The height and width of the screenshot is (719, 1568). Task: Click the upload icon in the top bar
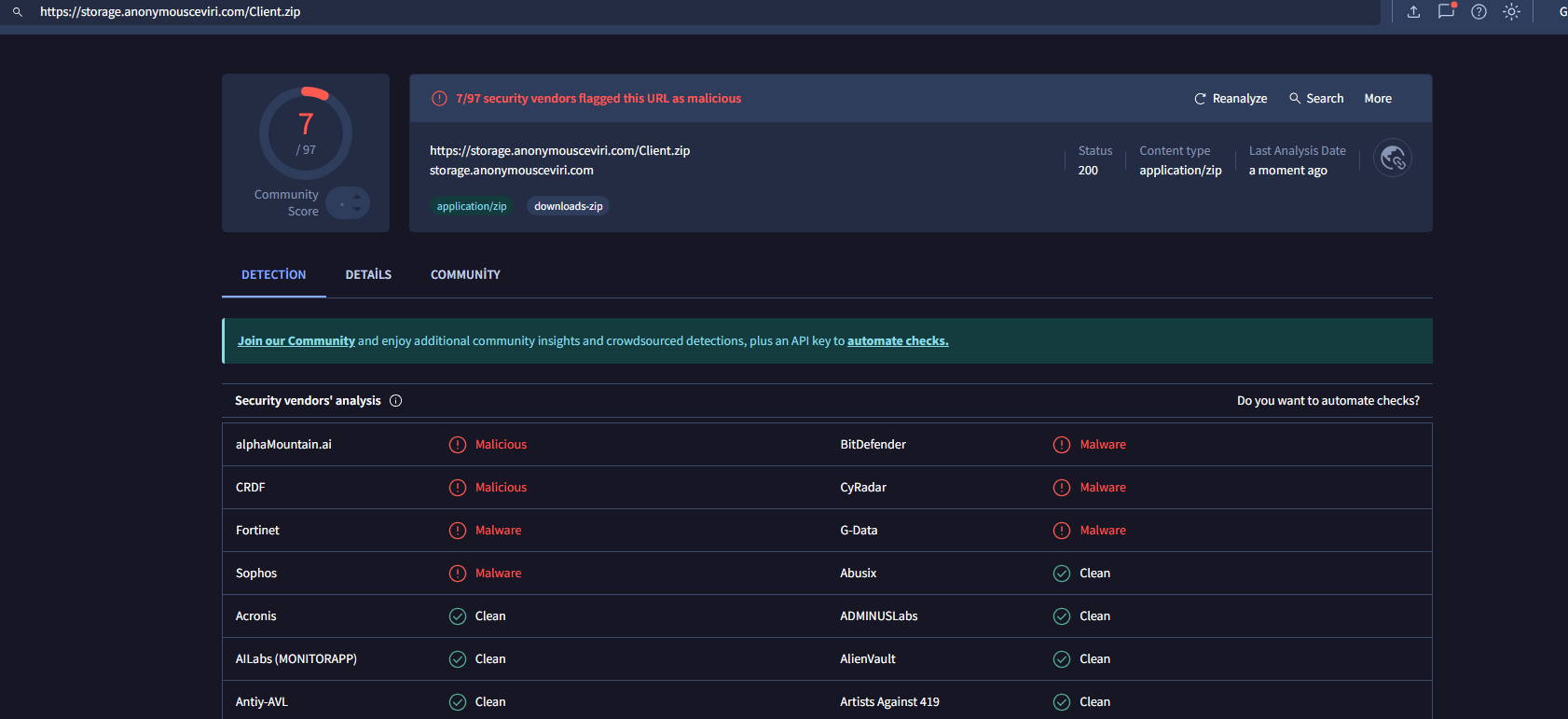[x=1413, y=12]
